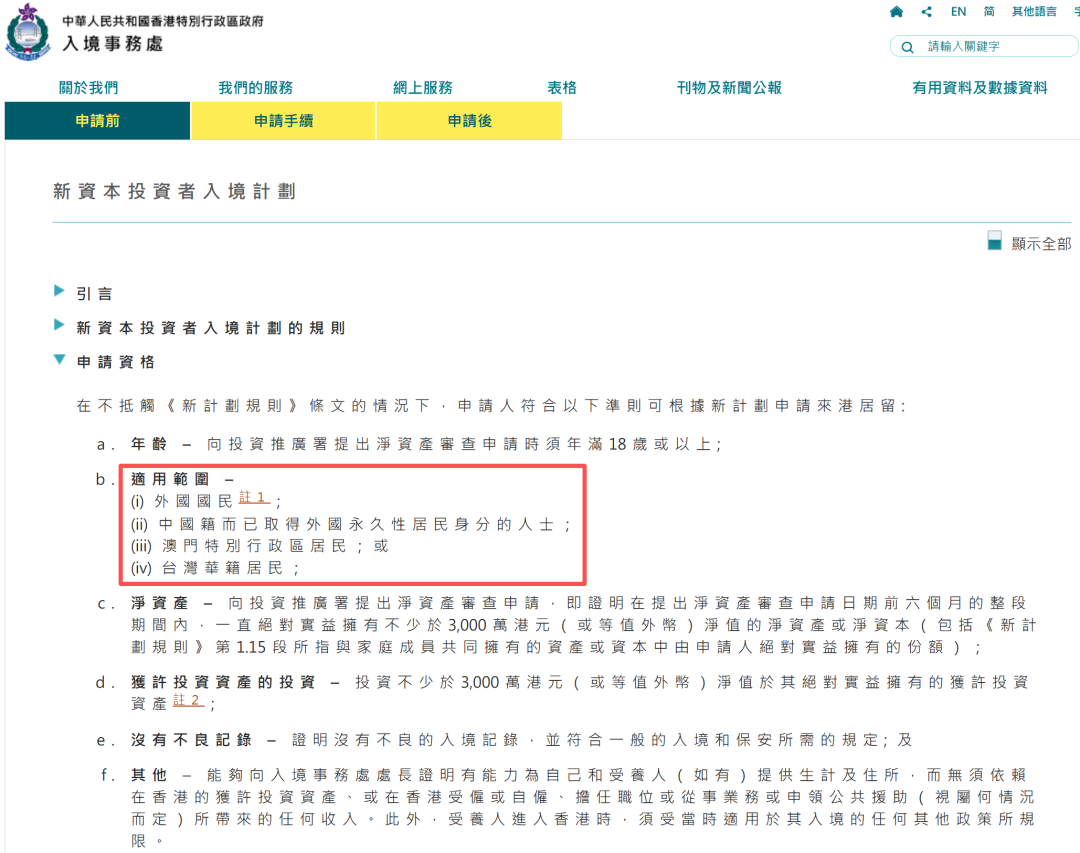The height and width of the screenshot is (853, 1080).
Task: Open the 關於我們 menu
Action: pyautogui.click(x=88, y=88)
